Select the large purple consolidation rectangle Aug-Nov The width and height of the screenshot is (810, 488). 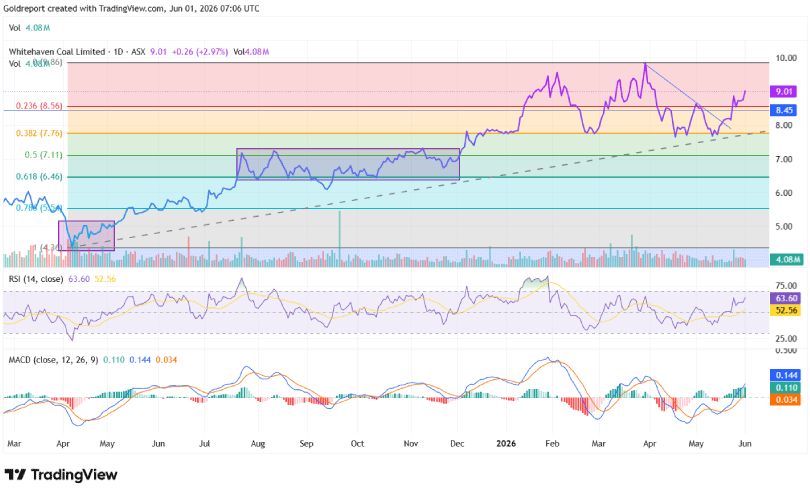[x=348, y=164]
